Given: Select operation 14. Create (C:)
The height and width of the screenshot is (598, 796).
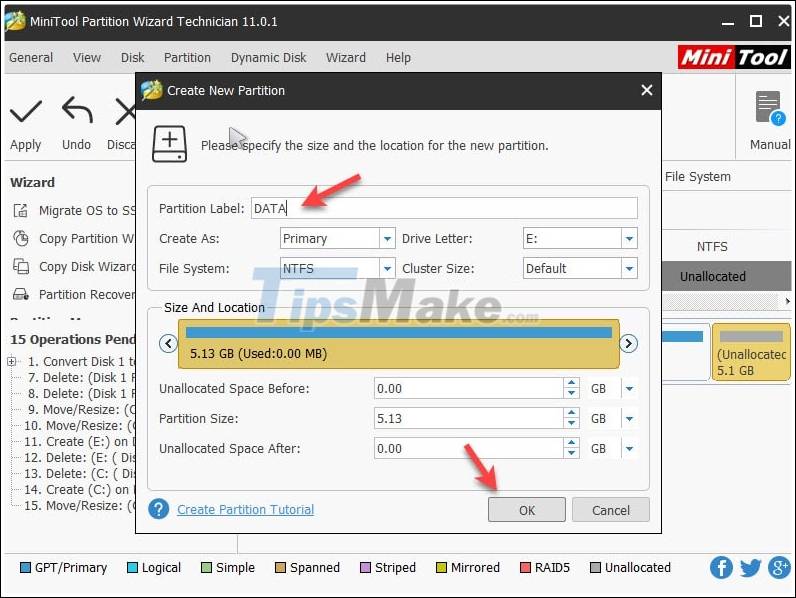Looking at the screenshot, I should 80,489.
